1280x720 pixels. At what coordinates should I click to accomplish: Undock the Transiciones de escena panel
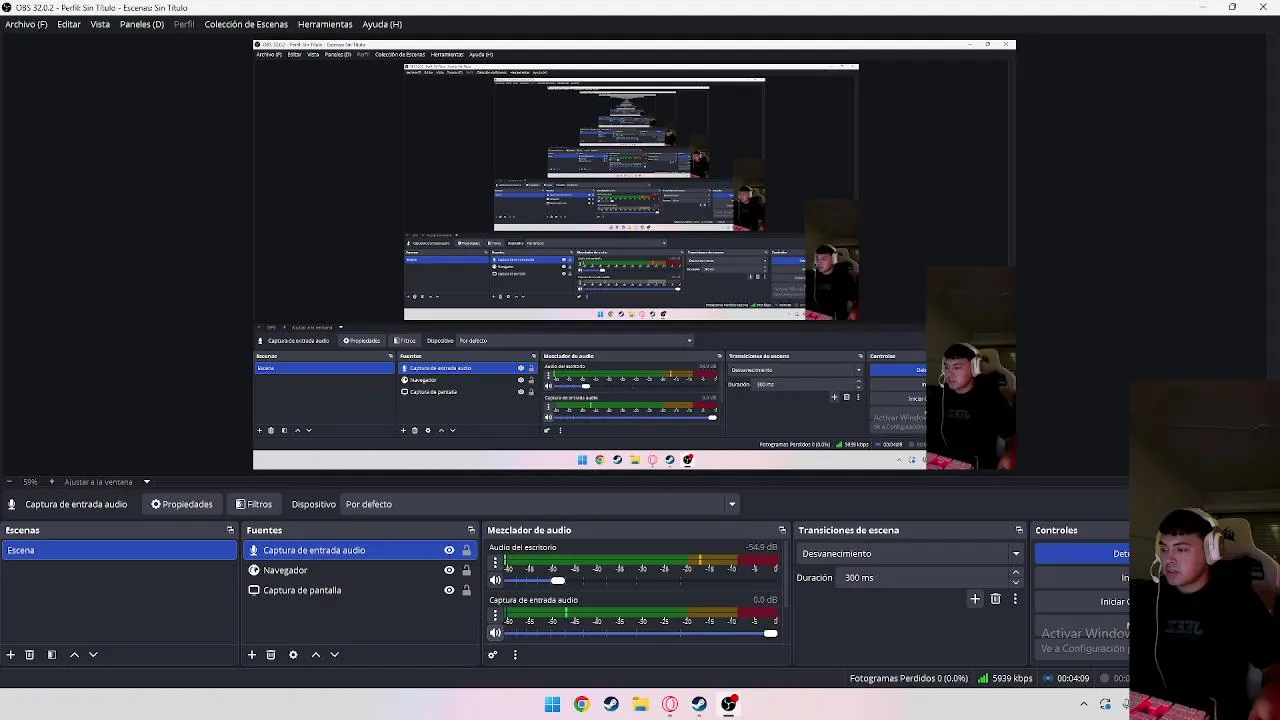tap(1019, 530)
